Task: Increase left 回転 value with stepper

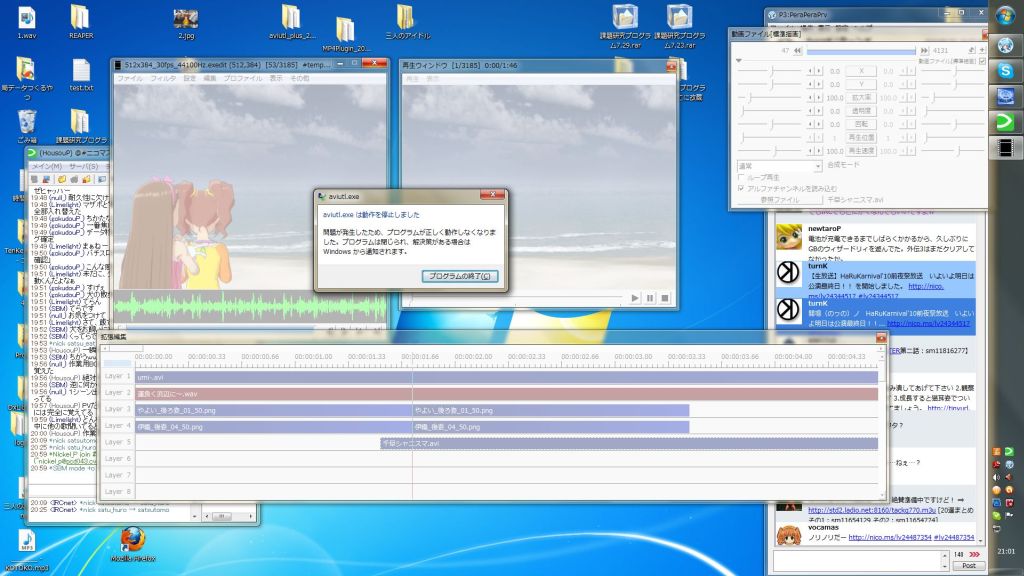Action: pyautogui.click(x=819, y=124)
